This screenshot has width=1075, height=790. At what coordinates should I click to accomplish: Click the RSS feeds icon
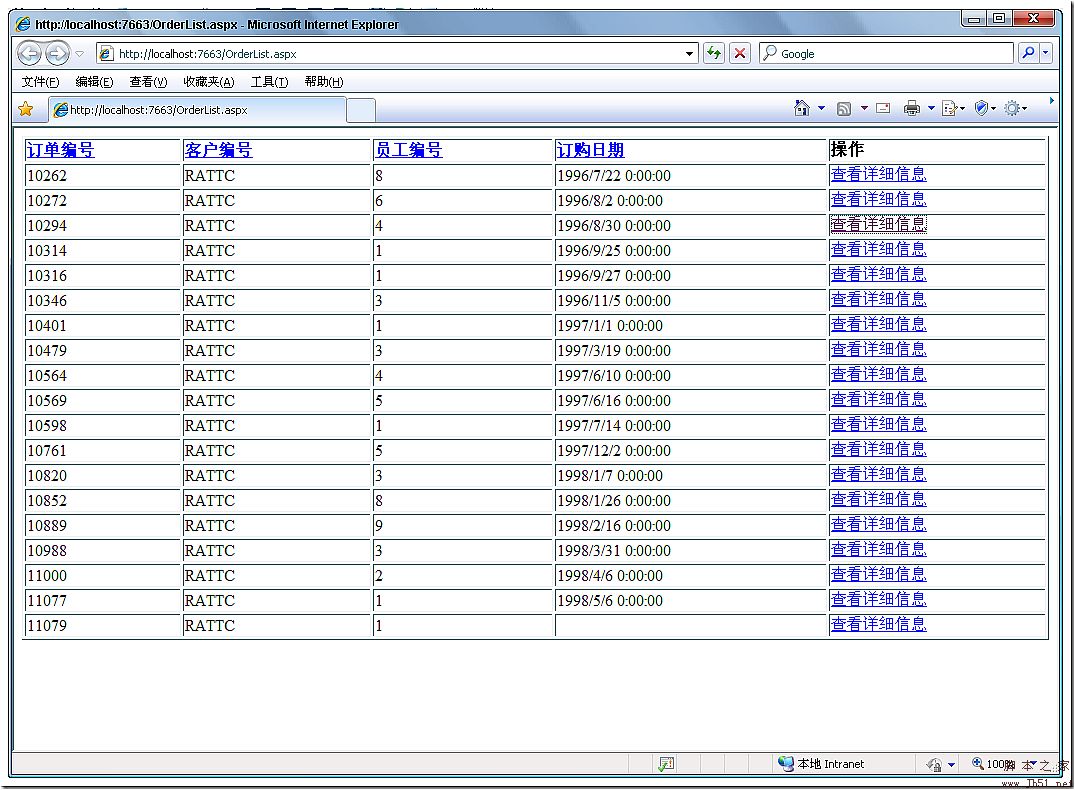[x=844, y=108]
